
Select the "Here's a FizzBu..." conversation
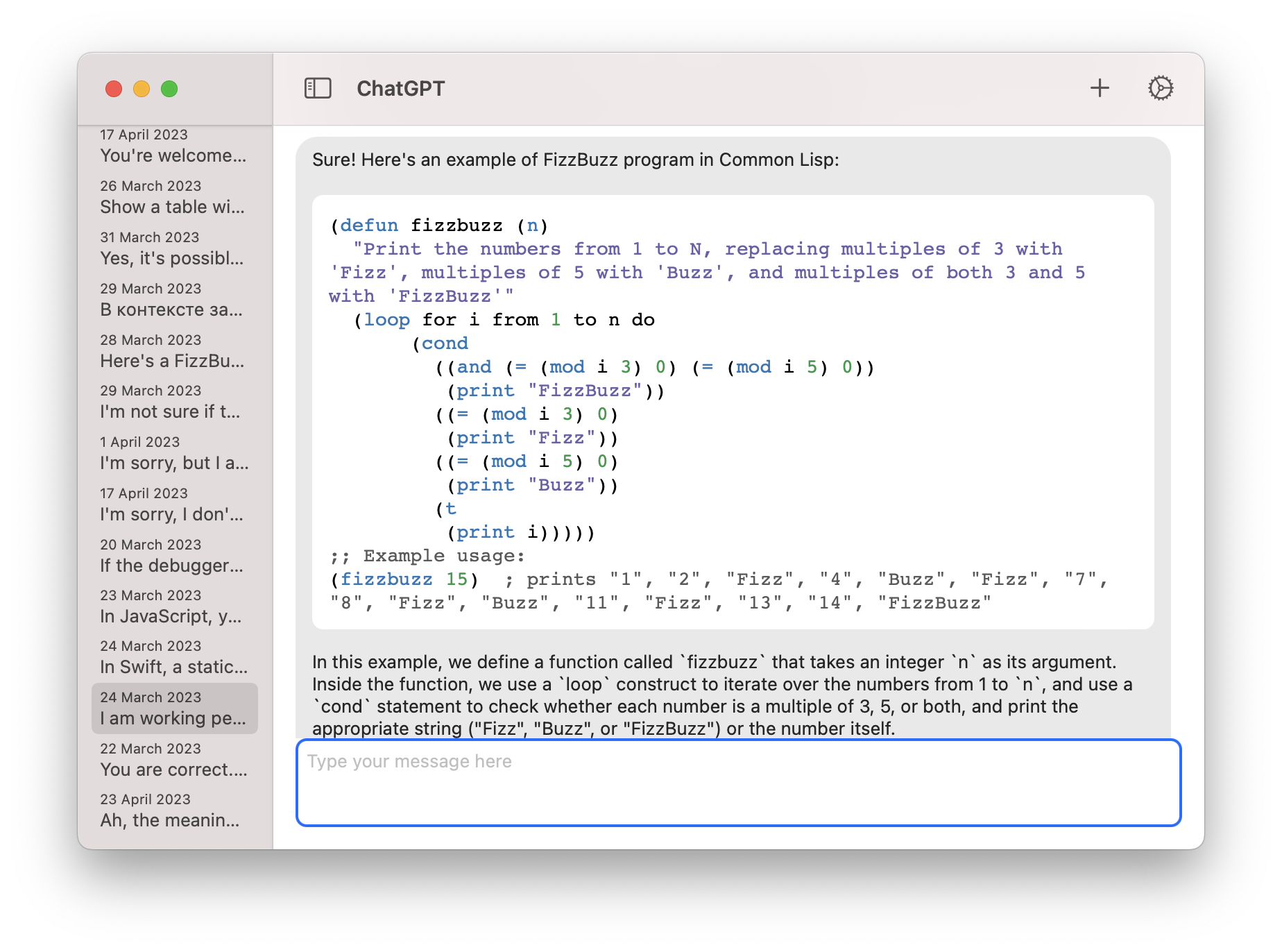tap(175, 351)
